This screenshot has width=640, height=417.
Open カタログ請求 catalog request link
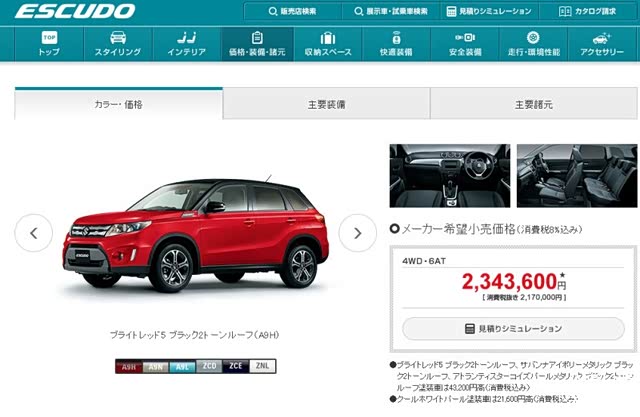[x=587, y=11]
